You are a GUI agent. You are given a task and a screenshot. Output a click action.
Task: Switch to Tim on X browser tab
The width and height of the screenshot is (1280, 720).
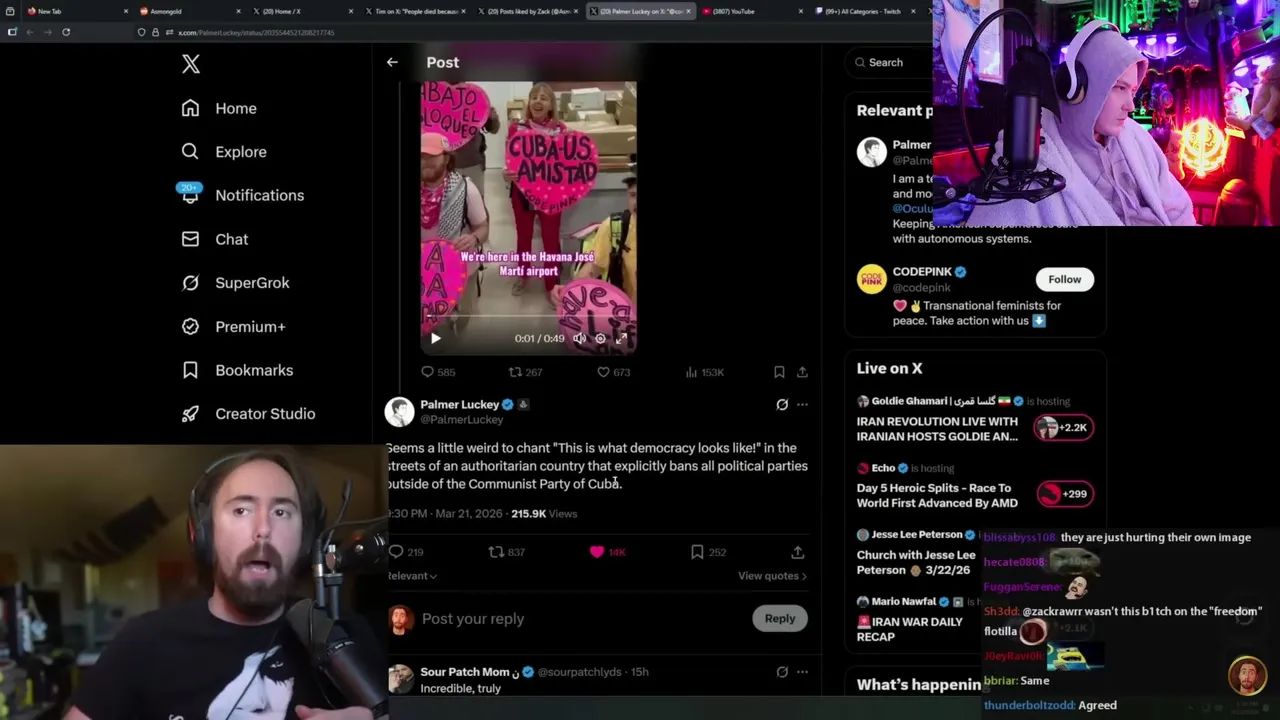pyautogui.click(x=415, y=11)
